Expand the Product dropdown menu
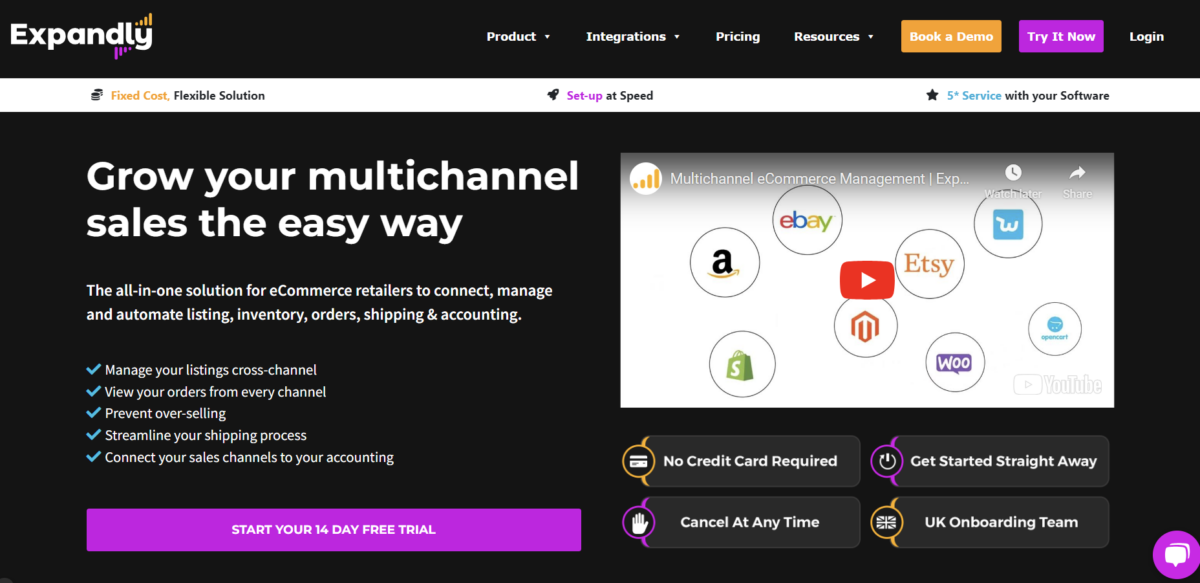The image size is (1200, 583). (x=518, y=37)
